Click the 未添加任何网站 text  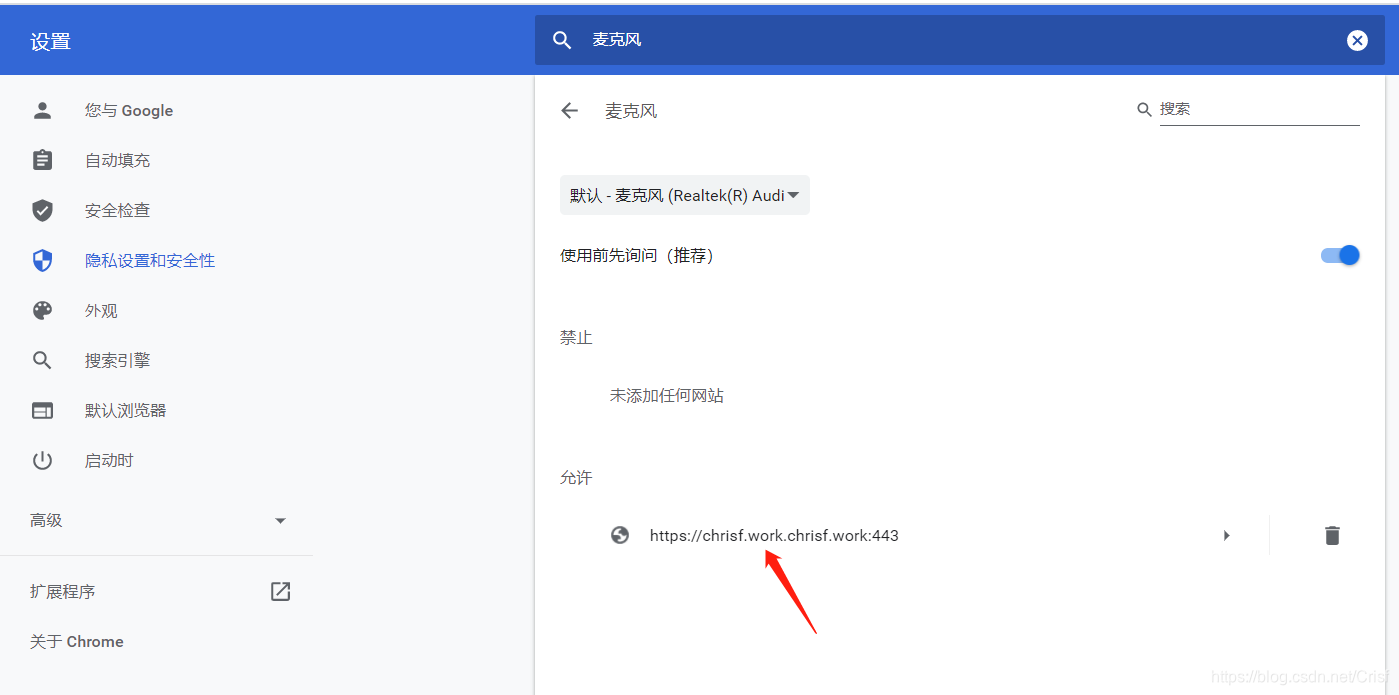(667, 395)
